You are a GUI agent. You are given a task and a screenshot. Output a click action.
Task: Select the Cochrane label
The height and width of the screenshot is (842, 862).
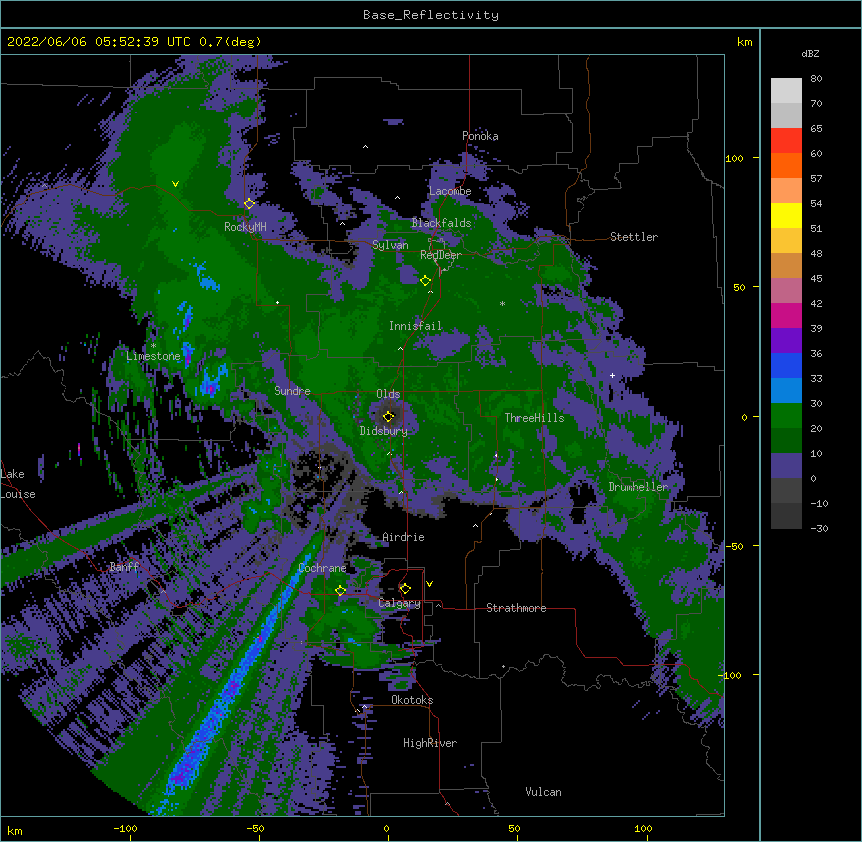click(x=322, y=568)
